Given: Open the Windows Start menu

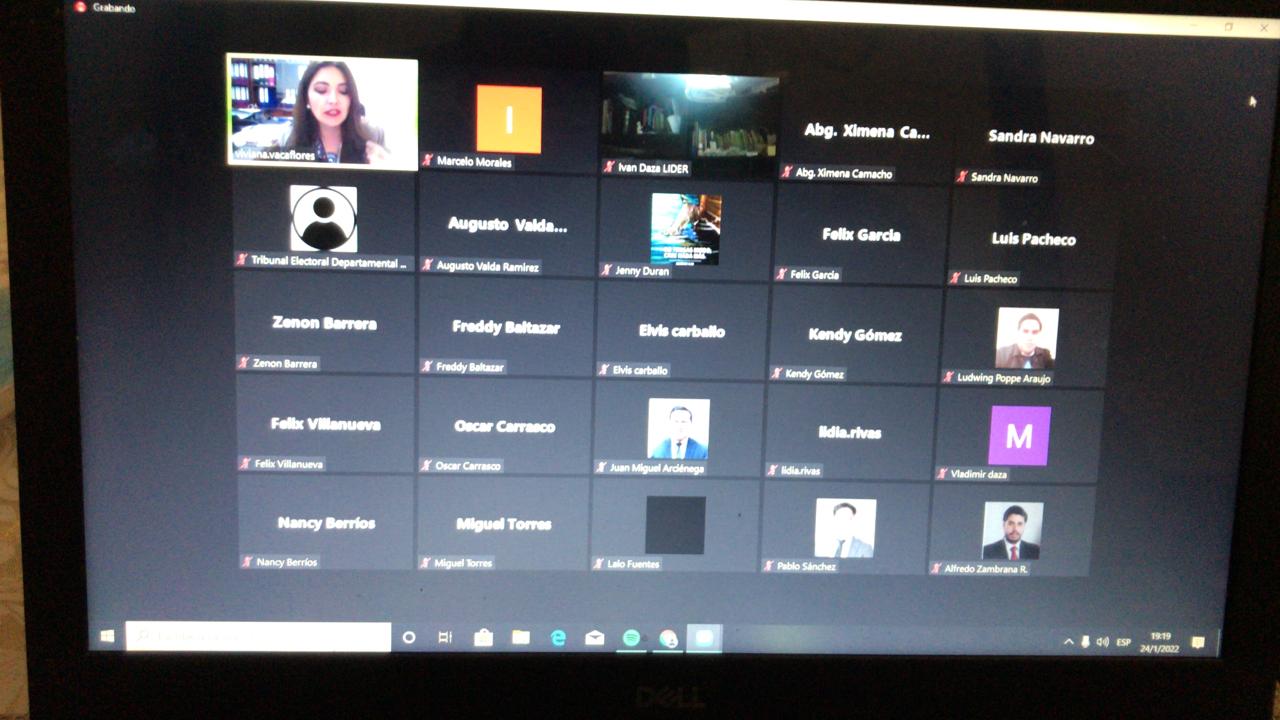Looking at the screenshot, I should pos(108,636).
